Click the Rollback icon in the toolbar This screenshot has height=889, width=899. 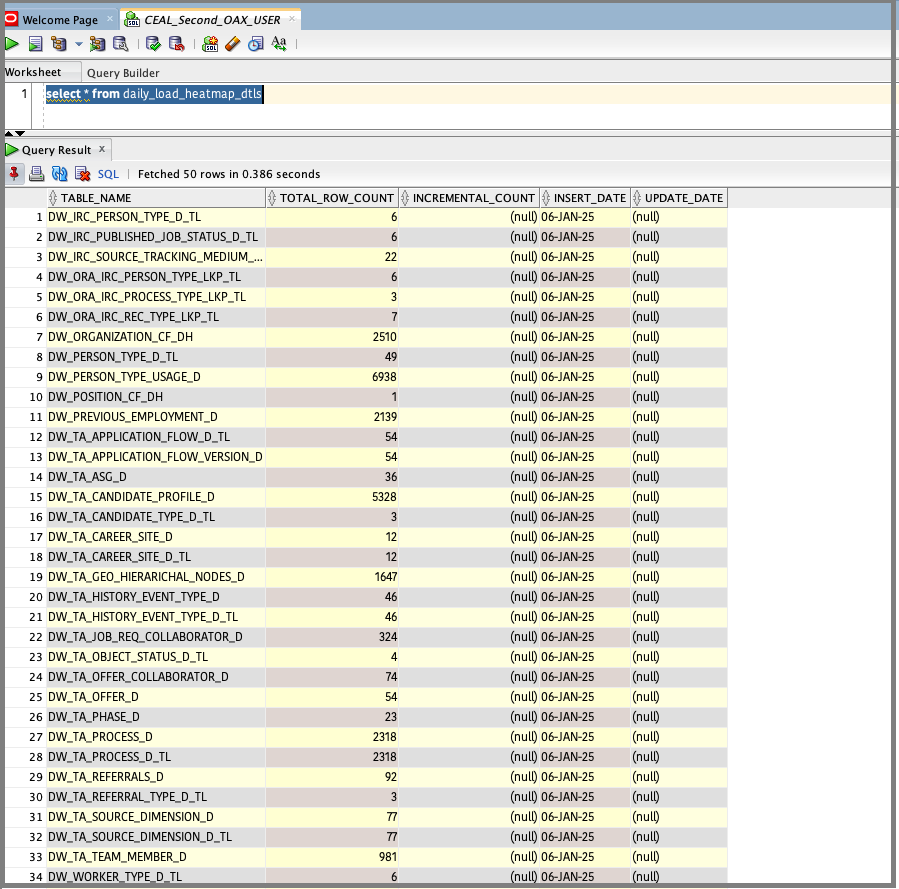tap(176, 44)
